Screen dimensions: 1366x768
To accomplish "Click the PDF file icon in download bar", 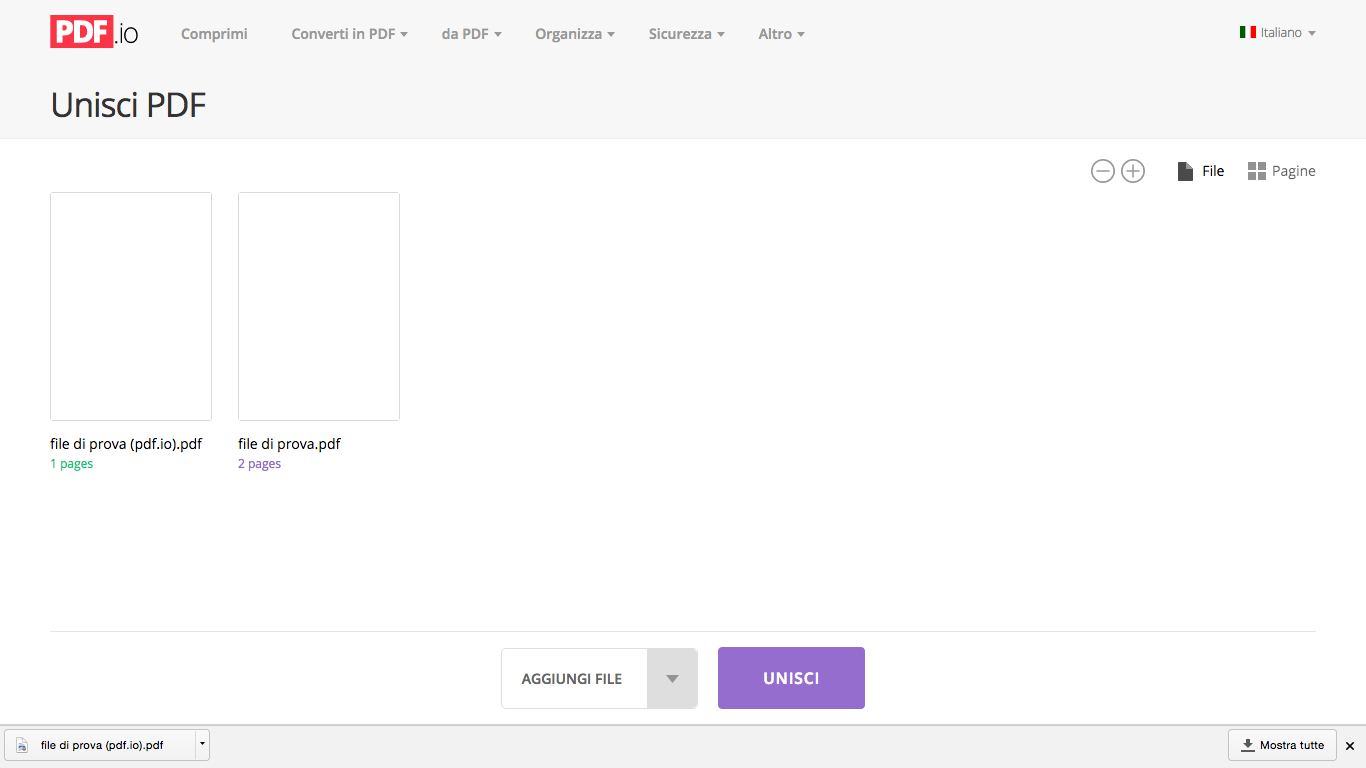I will point(22,745).
